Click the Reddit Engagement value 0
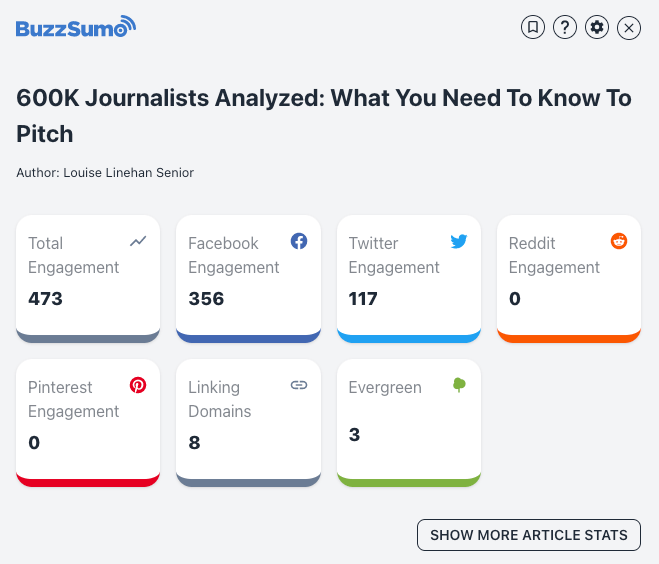The width and height of the screenshot is (659, 564). pyautogui.click(x=515, y=299)
